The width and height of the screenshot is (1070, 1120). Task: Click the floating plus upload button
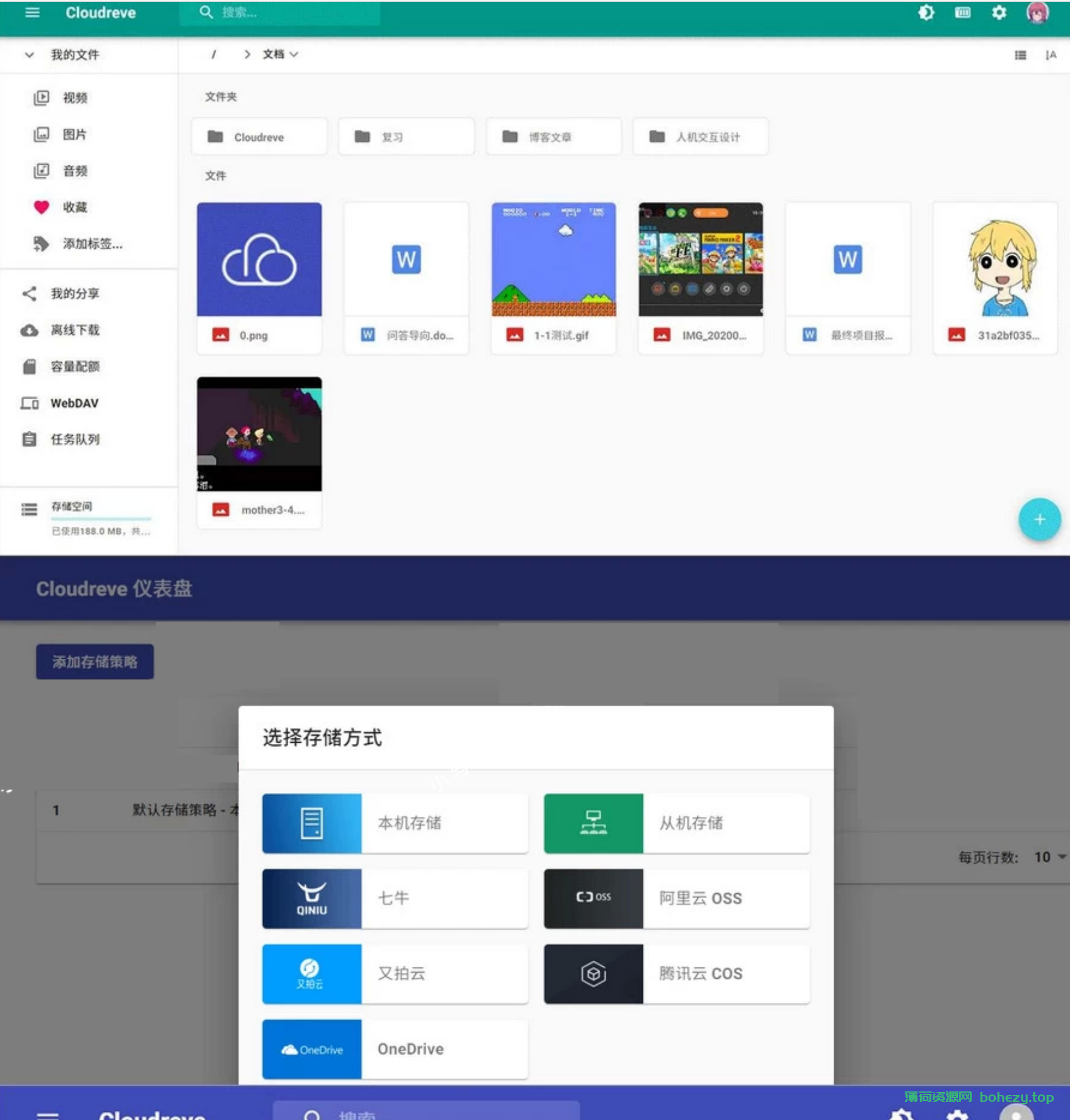(x=1040, y=520)
